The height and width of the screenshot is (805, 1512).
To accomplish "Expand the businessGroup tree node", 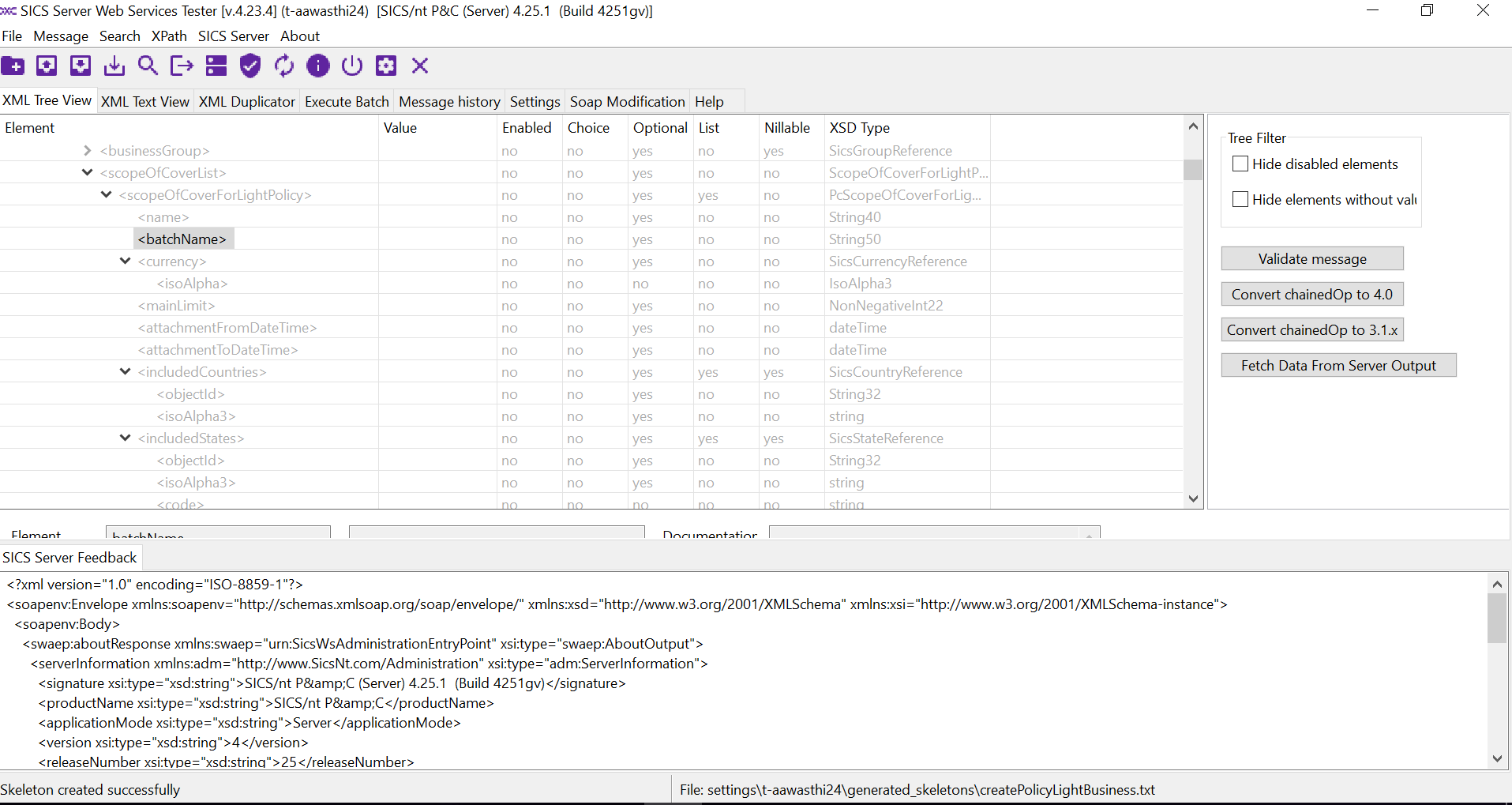I will [x=88, y=151].
